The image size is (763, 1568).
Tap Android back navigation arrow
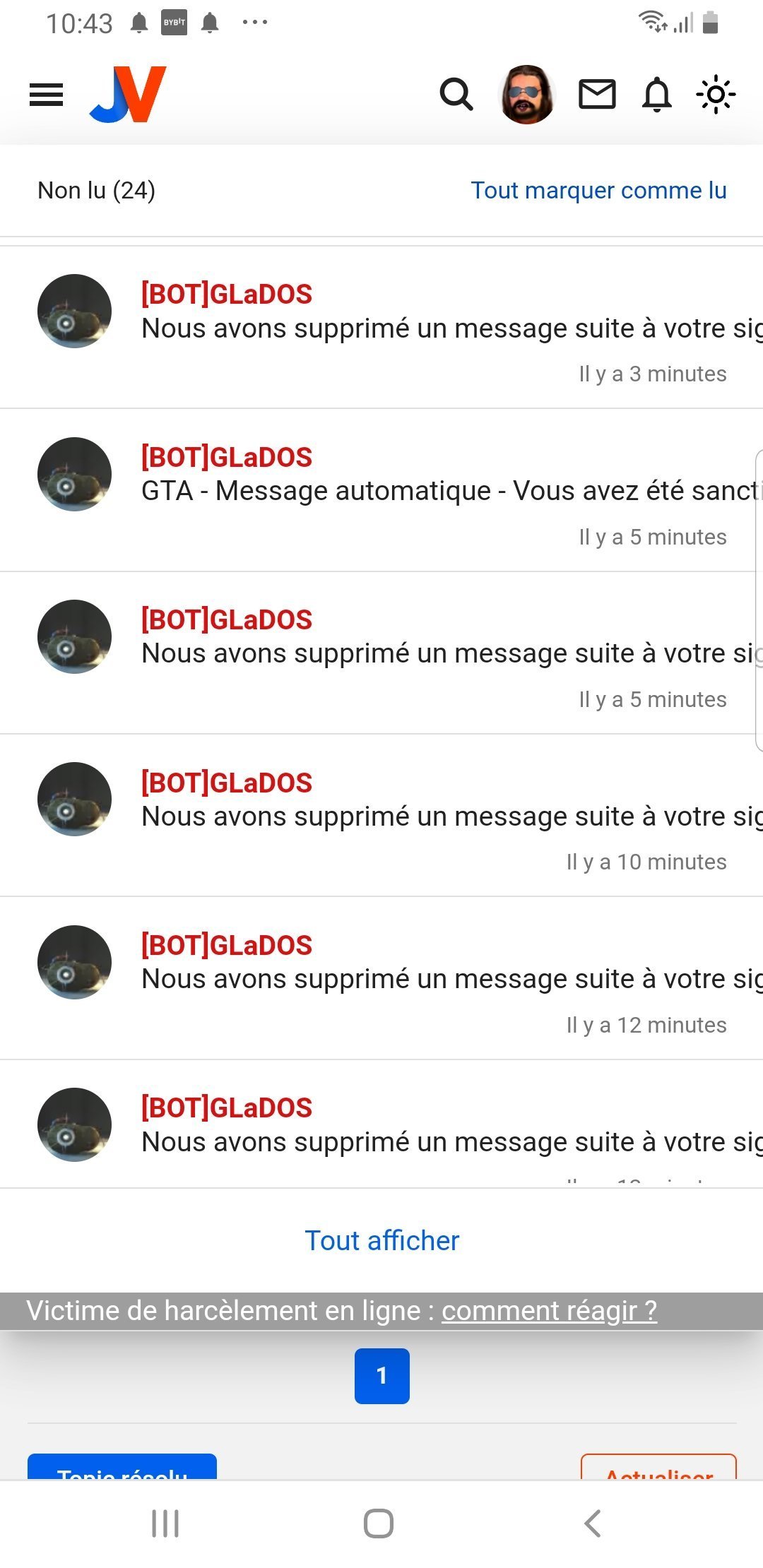pos(593,1524)
